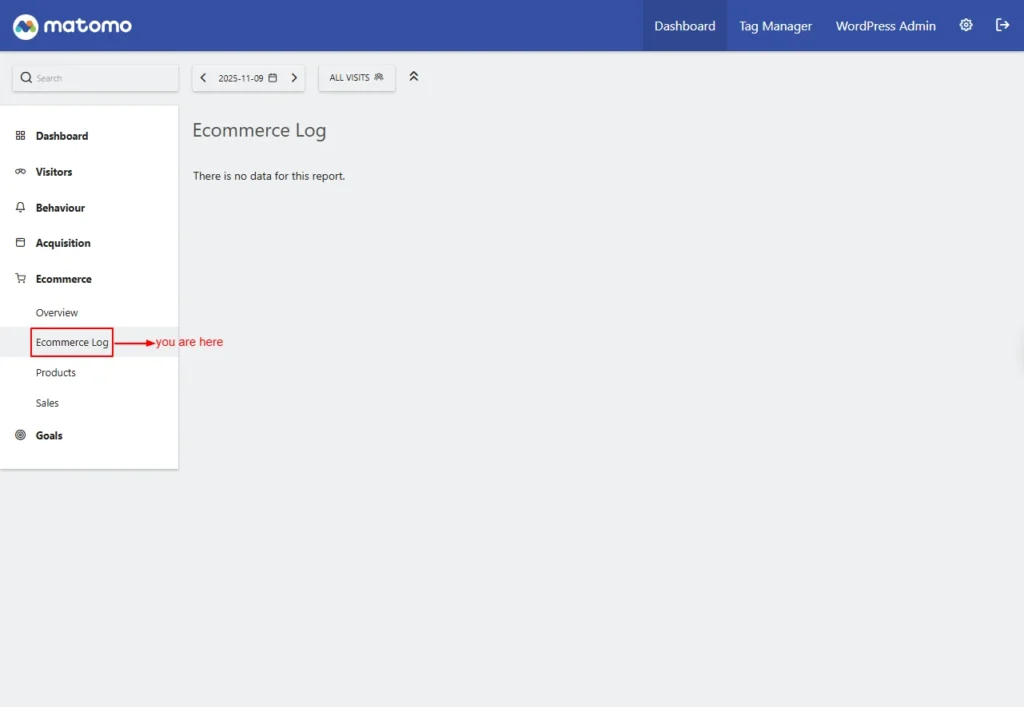This screenshot has height=707, width=1024.
Task: Click the Ecommerce shopping cart icon
Action: tap(21, 279)
